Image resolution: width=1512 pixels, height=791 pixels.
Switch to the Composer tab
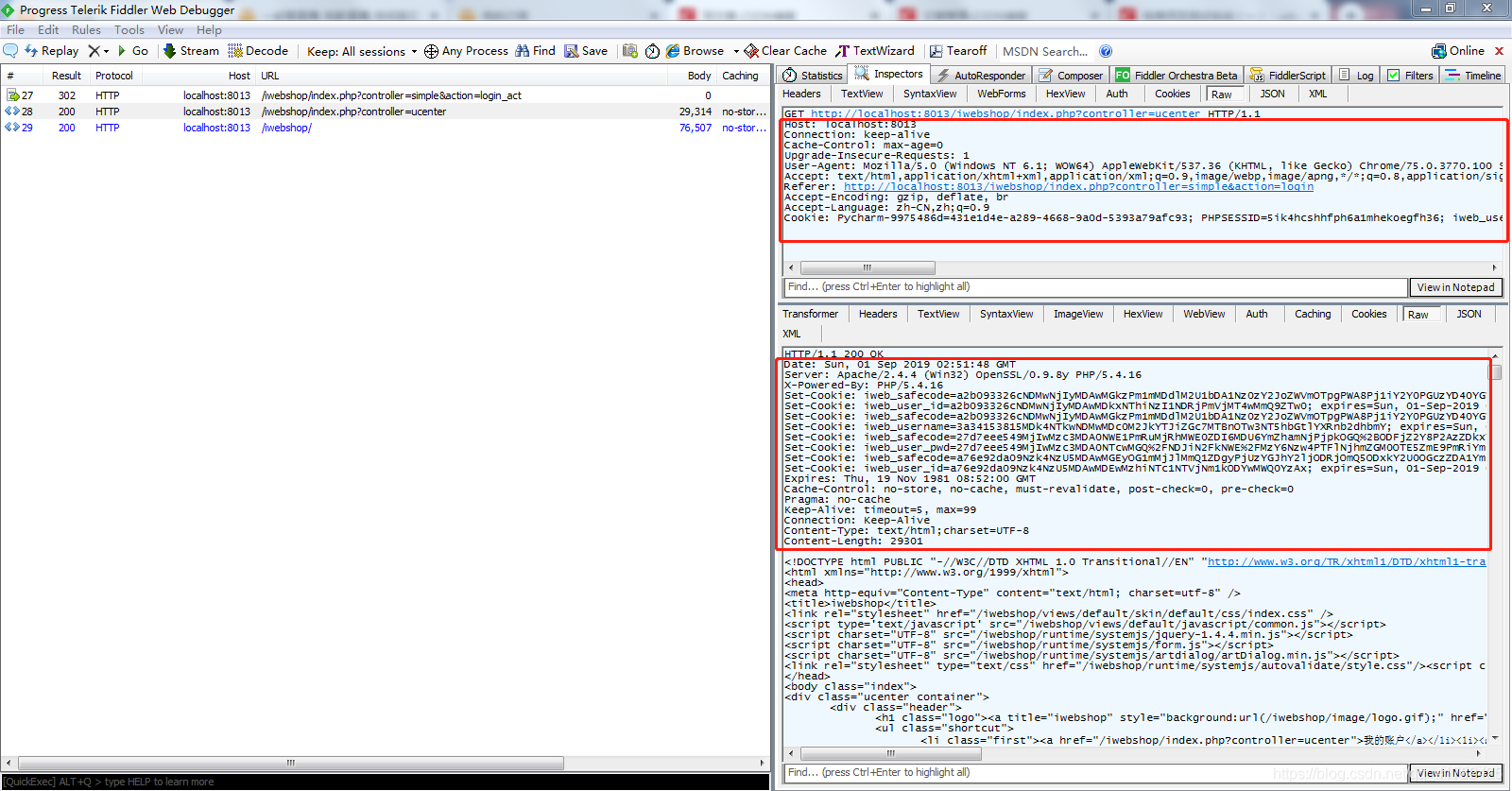[1072, 75]
